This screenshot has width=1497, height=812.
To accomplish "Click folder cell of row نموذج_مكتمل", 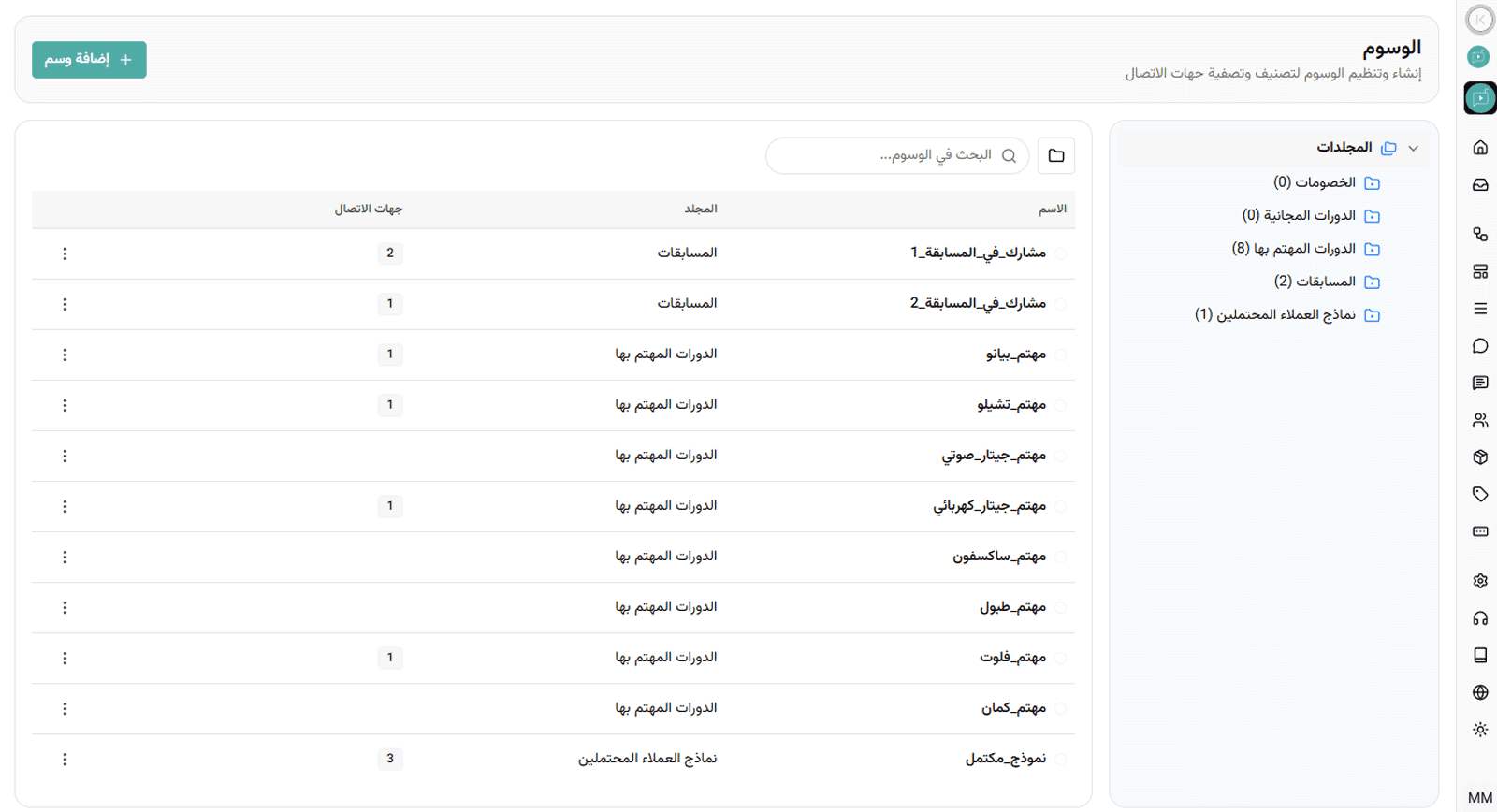I will coord(647,758).
